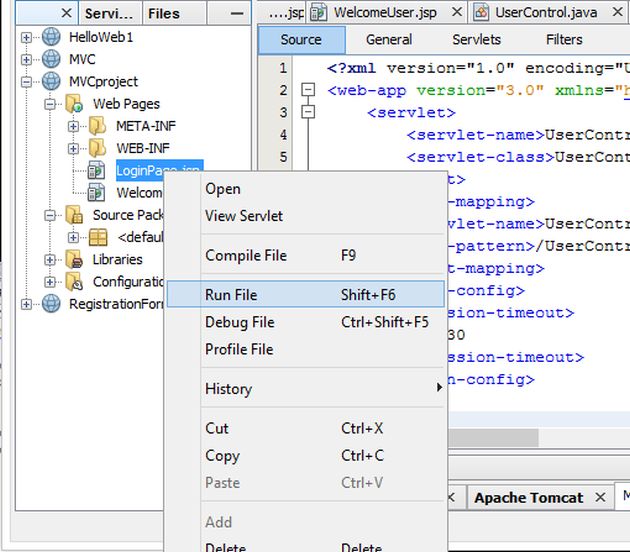Click the LoginPage.jsp file icon
The width and height of the screenshot is (630, 552).
96,170
